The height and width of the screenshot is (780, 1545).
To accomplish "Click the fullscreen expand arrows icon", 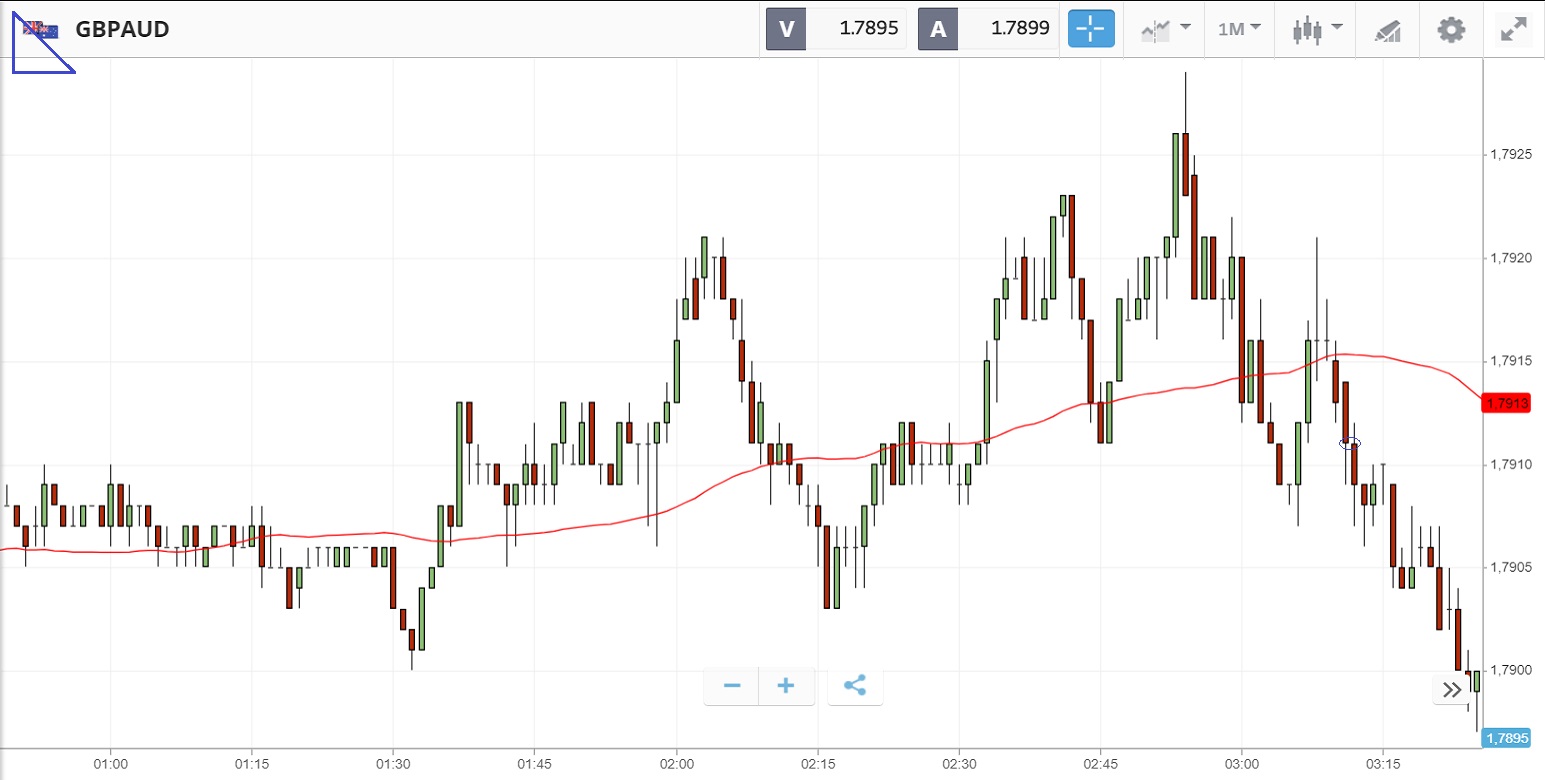I will (1514, 29).
